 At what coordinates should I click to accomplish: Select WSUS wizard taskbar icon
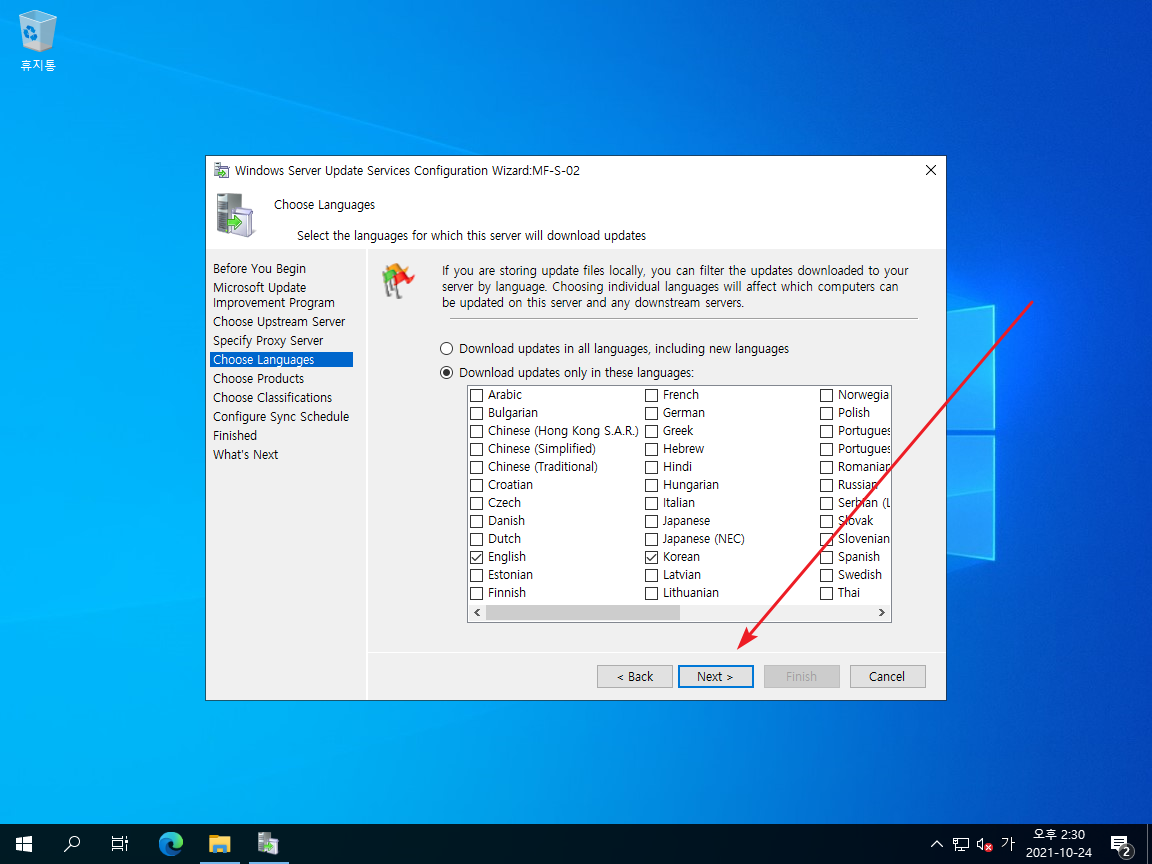point(268,843)
